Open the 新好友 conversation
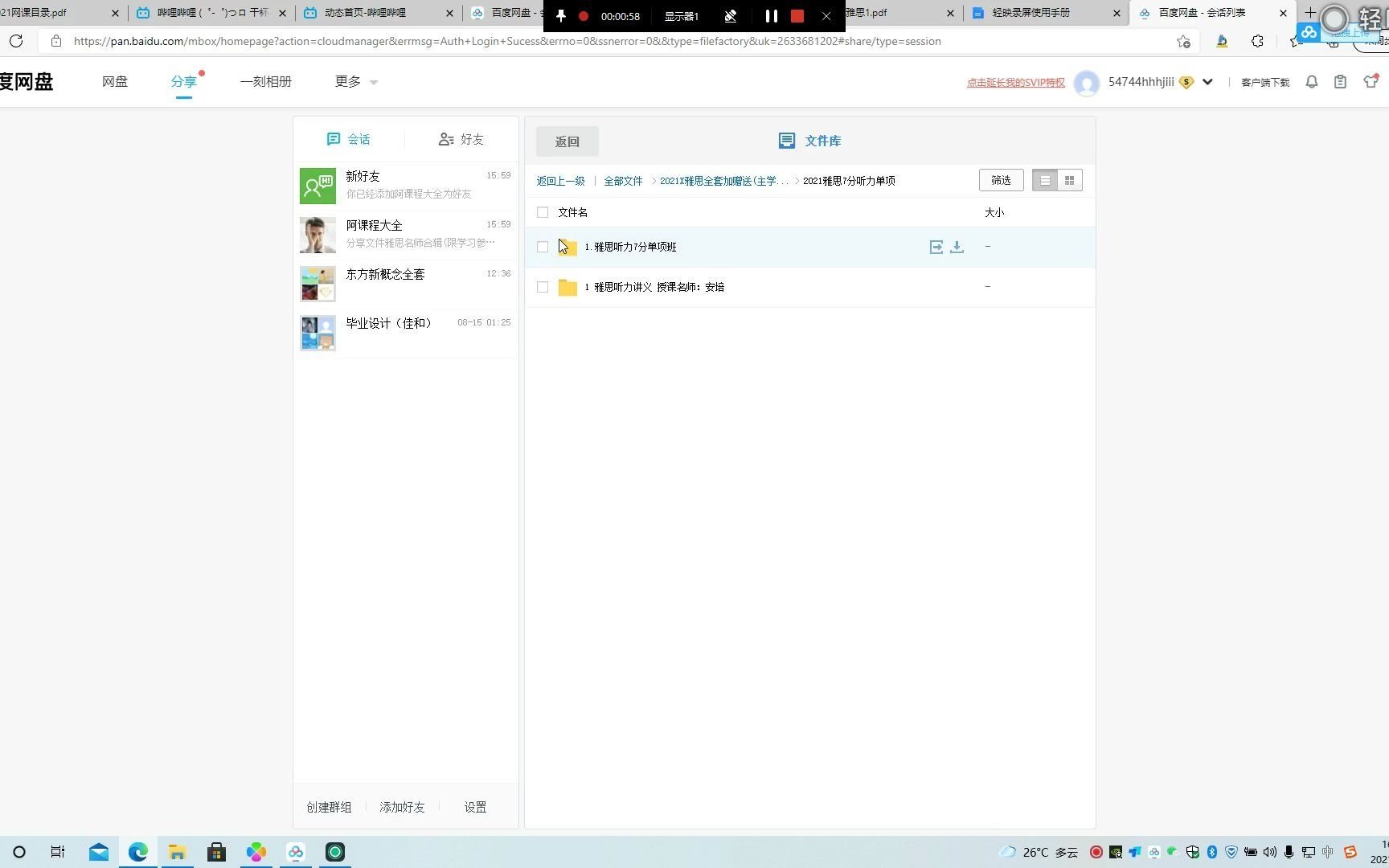The image size is (1389, 868). [406, 186]
